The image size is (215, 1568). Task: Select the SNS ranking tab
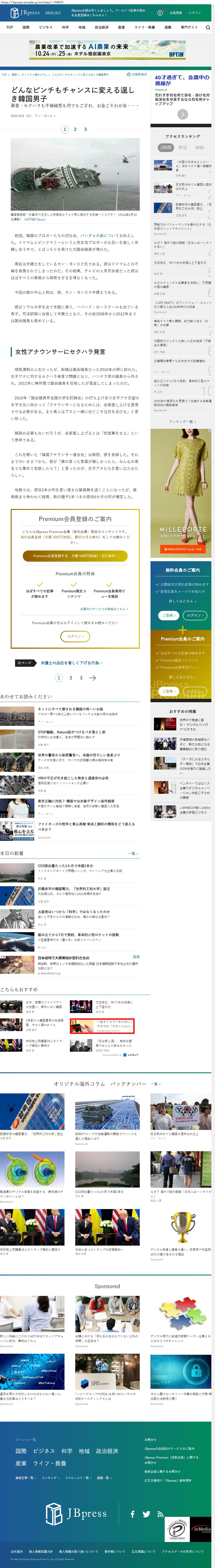[199, 147]
